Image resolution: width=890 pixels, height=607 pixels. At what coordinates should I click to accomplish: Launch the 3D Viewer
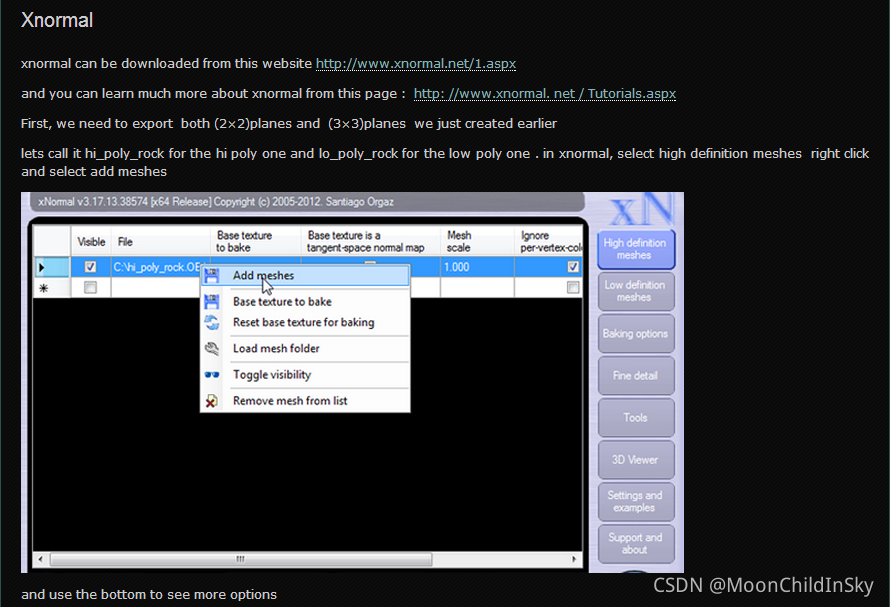636,459
